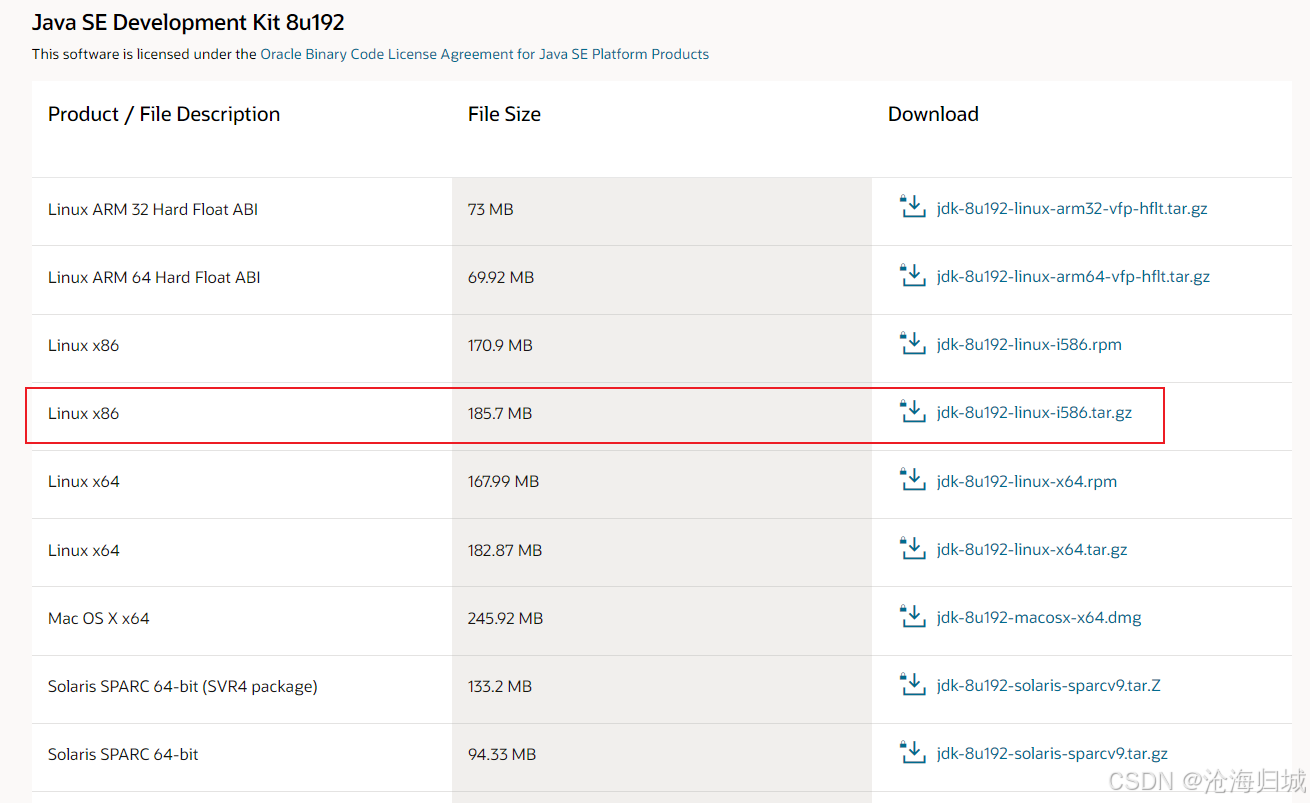1310x803 pixels.
Task: Click download icon for jdk-8u192-linux-arm64-vfp-hflt.tar.gz
Action: pos(913,275)
